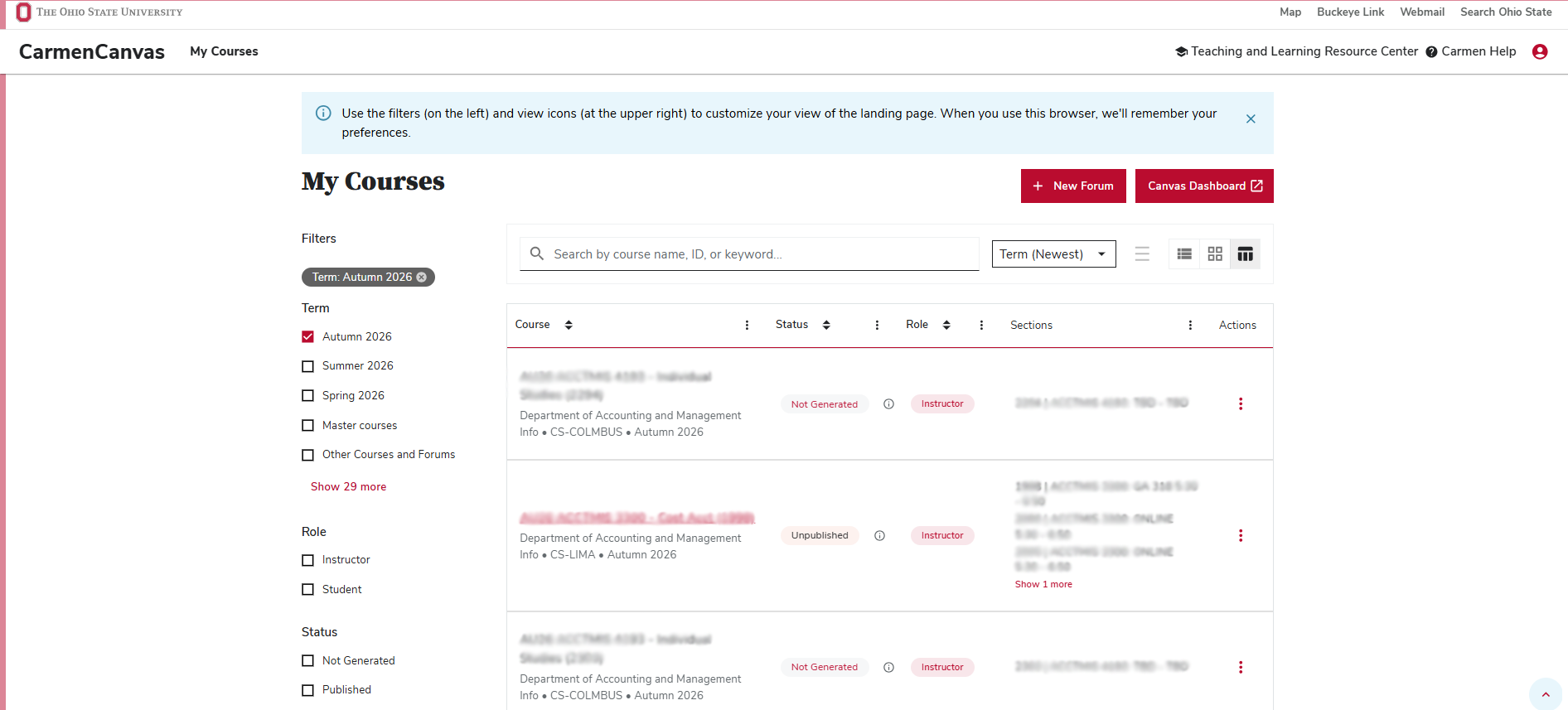Check the Summer 2026 term filter

307,366
